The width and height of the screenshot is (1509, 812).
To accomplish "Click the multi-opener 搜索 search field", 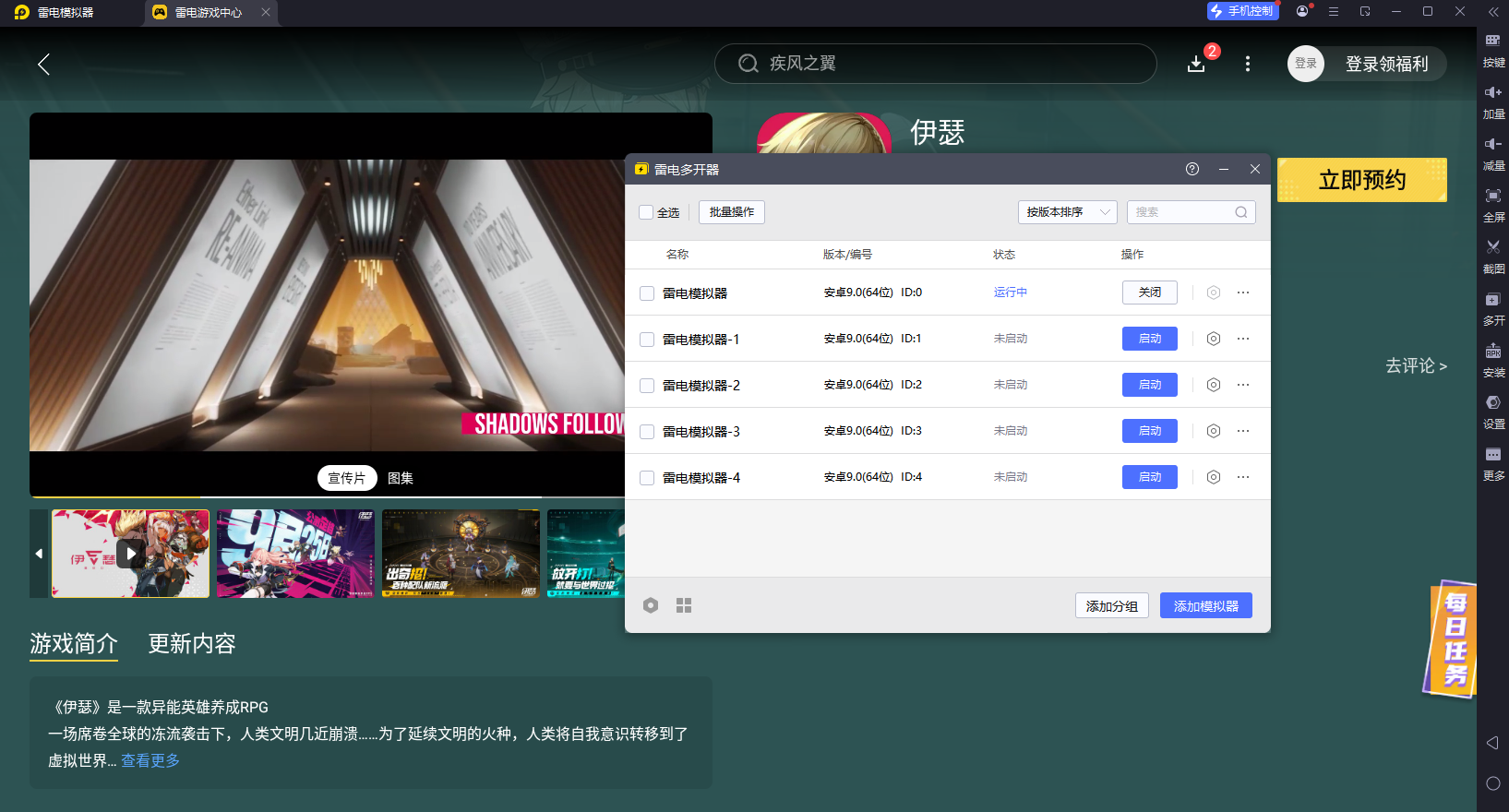I will coord(1192,212).
